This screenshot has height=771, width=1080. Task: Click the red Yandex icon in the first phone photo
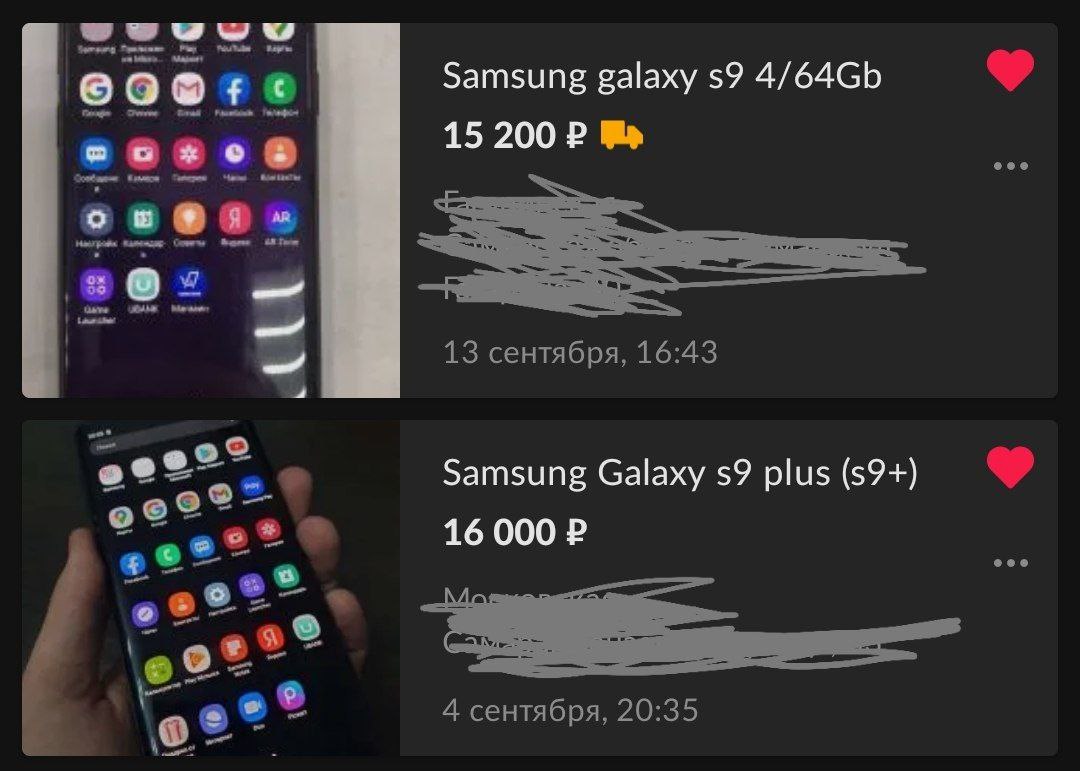point(235,218)
